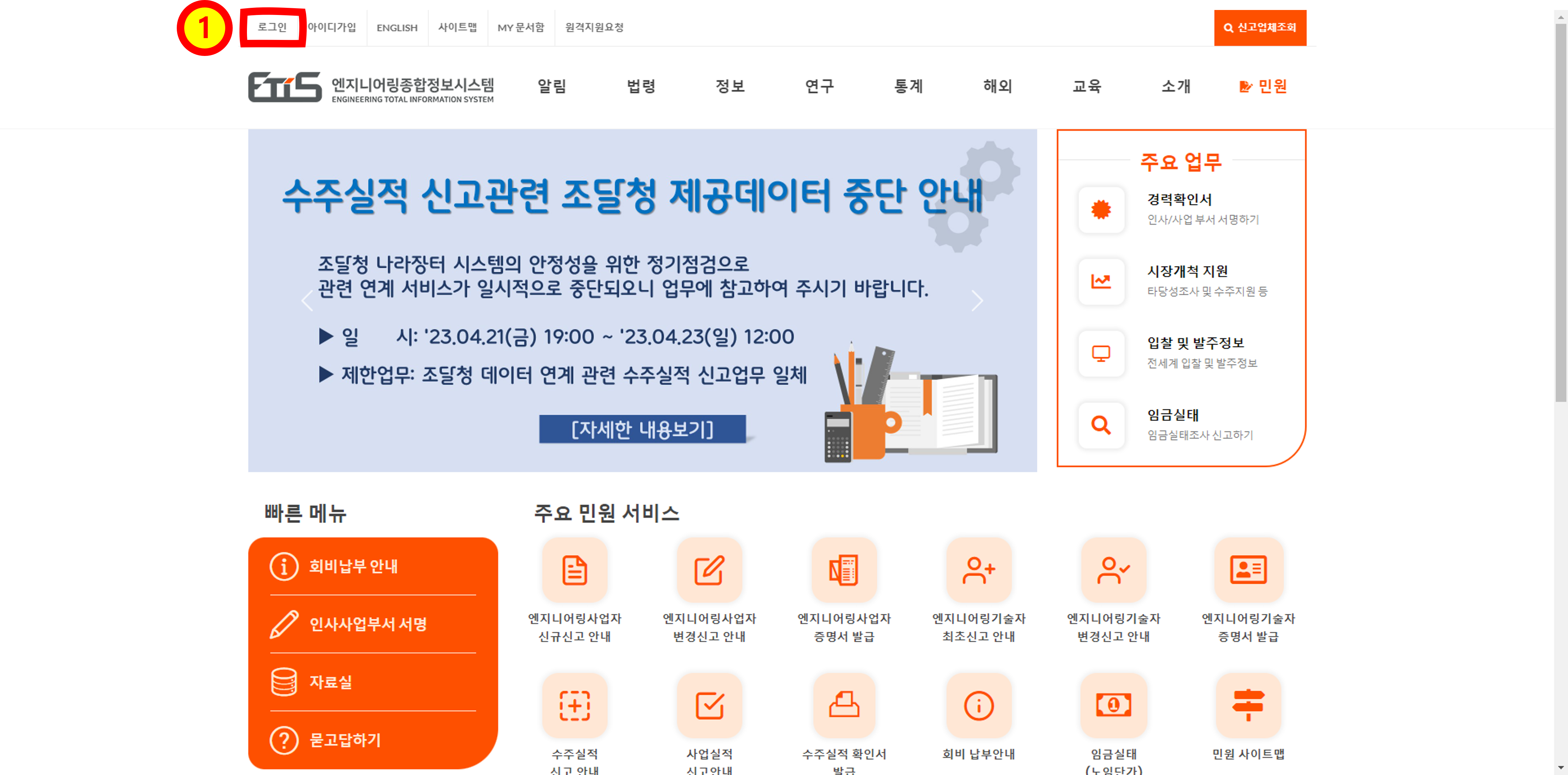
Task: Click the 신고업체조회 search button
Action: coord(1259,27)
